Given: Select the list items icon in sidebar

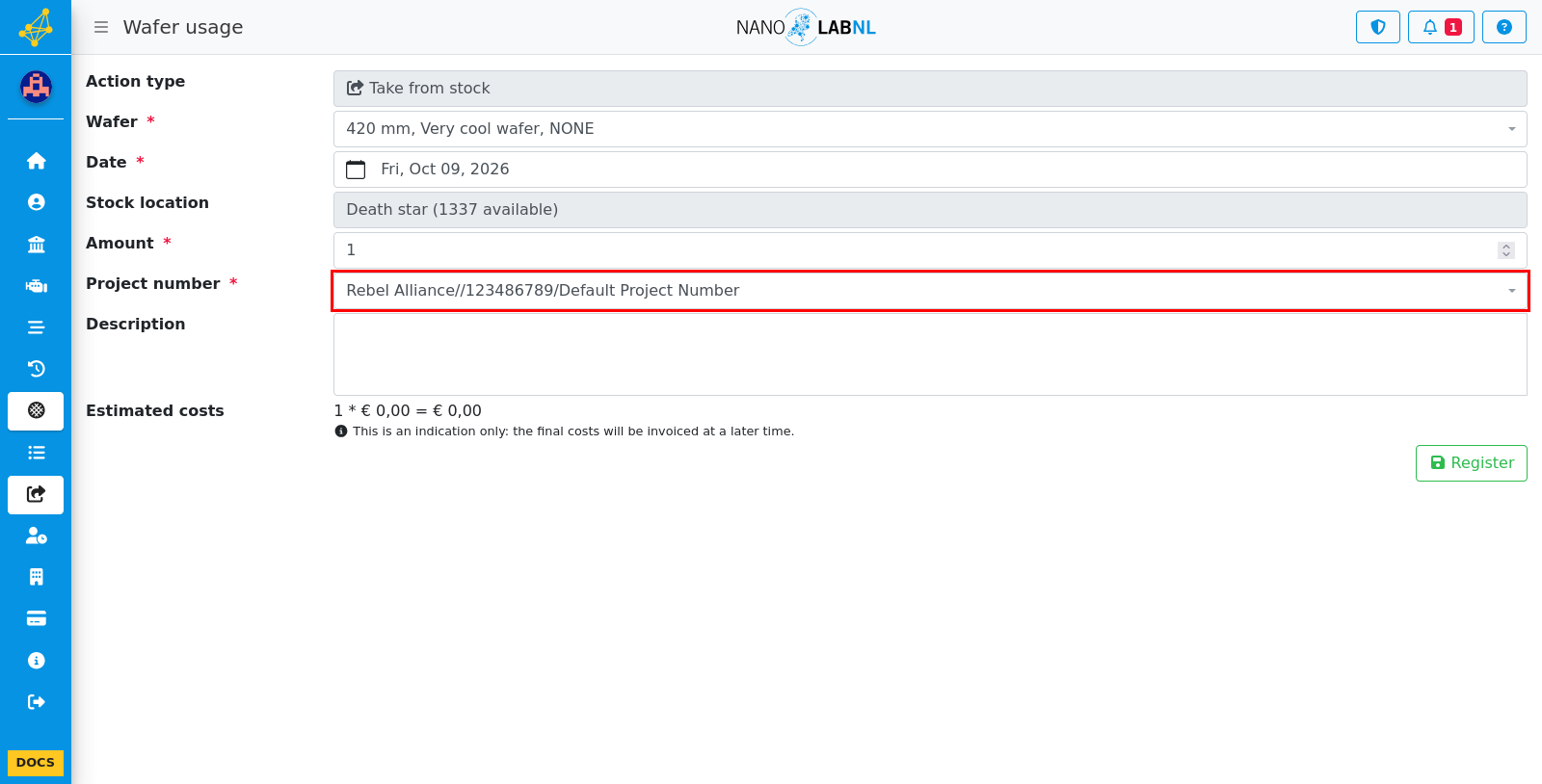Looking at the screenshot, I should [x=36, y=453].
